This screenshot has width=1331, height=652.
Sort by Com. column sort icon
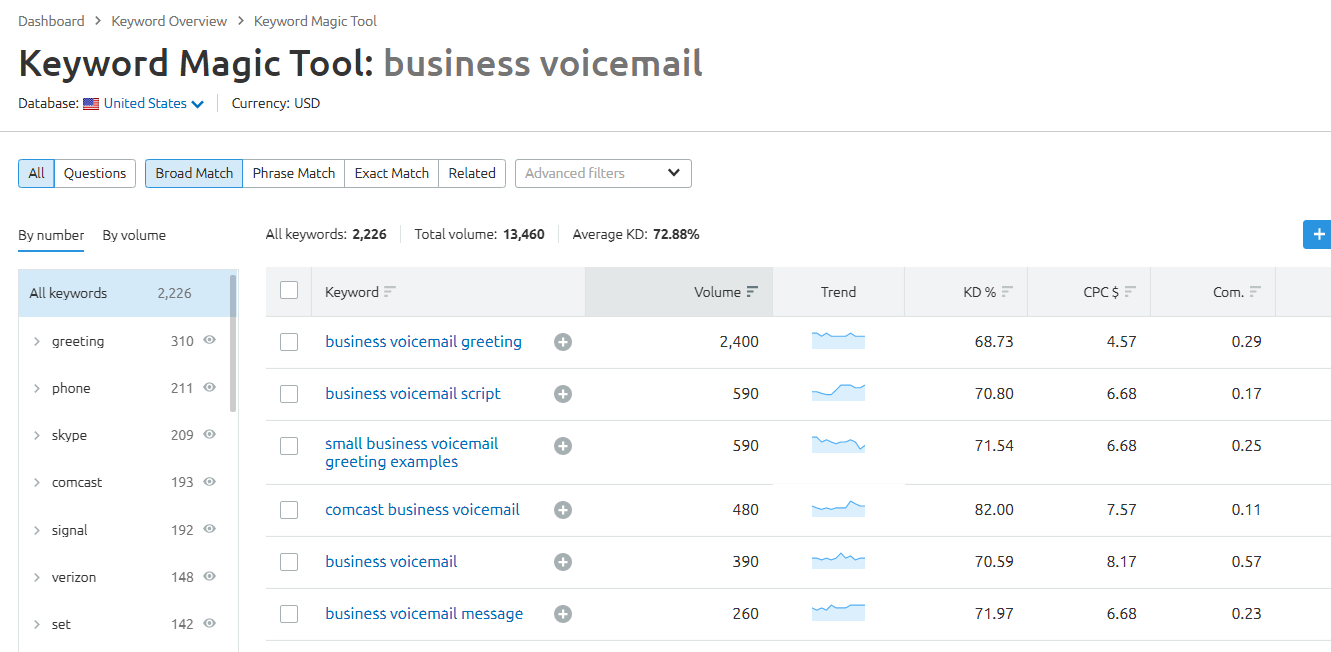tap(1255, 292)
